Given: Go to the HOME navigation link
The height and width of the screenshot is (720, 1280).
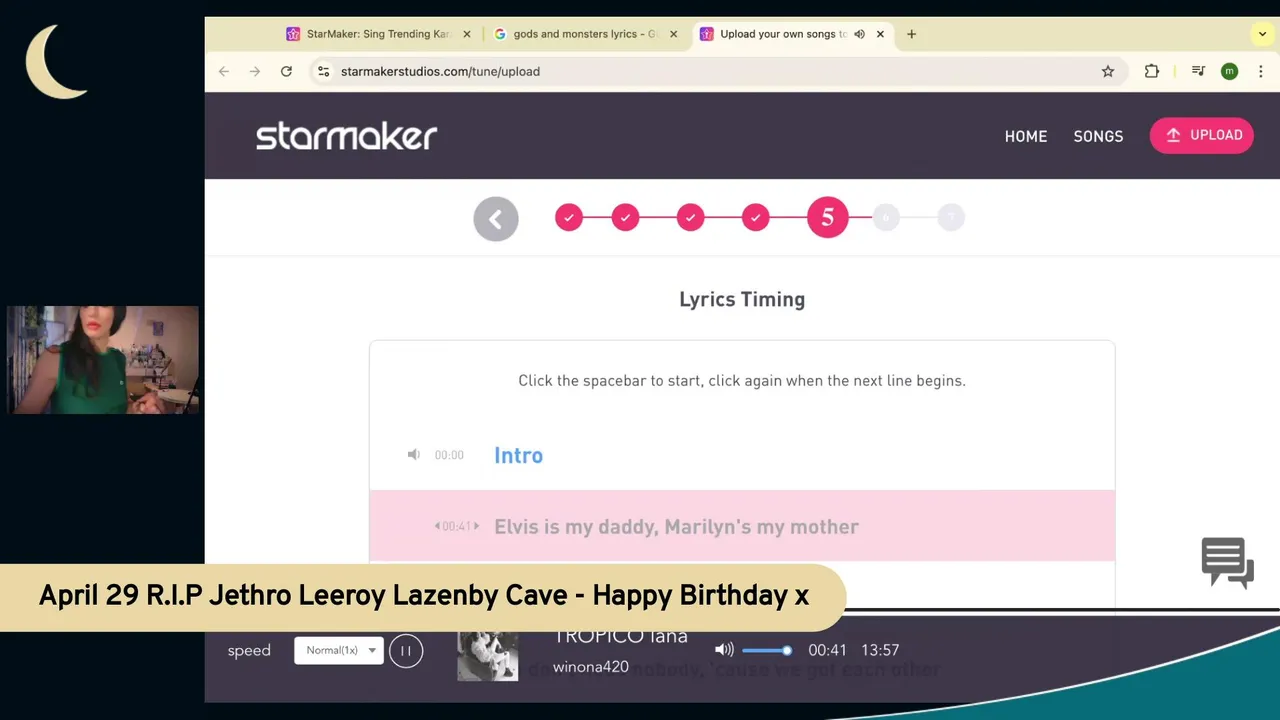Looking at the screenshot, I should pyautogui.click(x=1026, y=136).
